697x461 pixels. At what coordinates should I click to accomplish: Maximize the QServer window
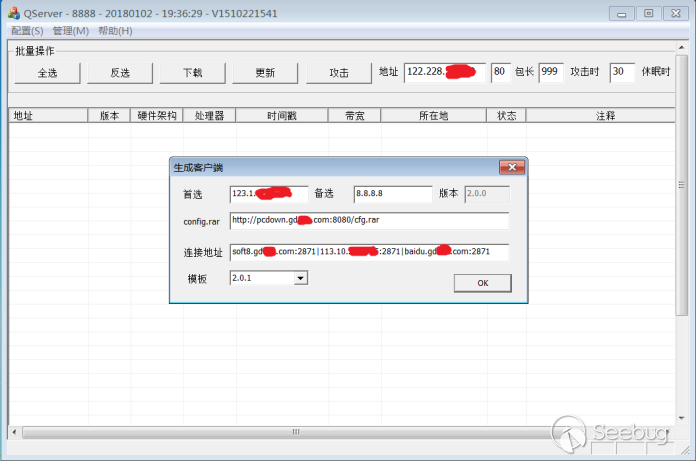point(649,13)
